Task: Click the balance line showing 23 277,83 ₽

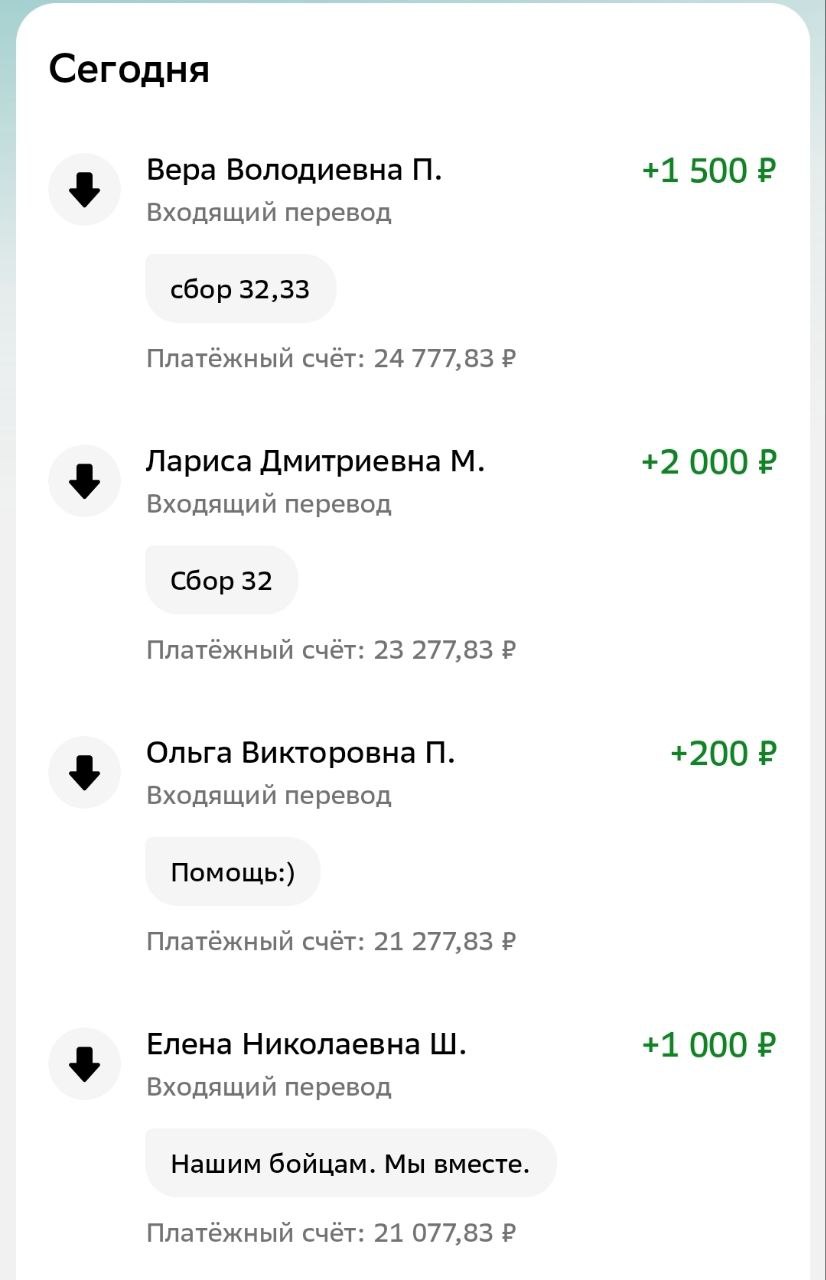Action: click(x=331, y=650)
